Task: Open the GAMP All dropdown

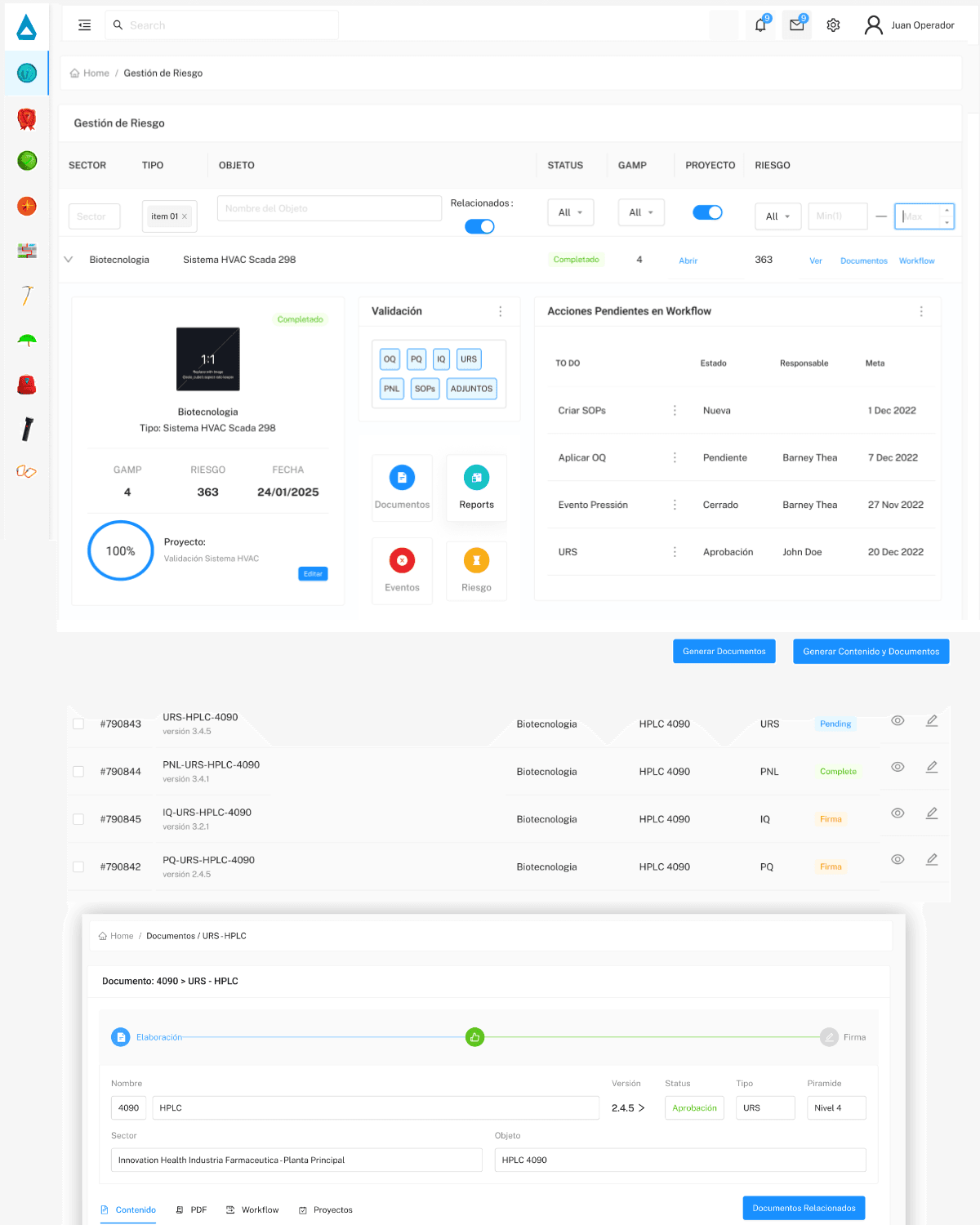Action: tap(641, 212)
